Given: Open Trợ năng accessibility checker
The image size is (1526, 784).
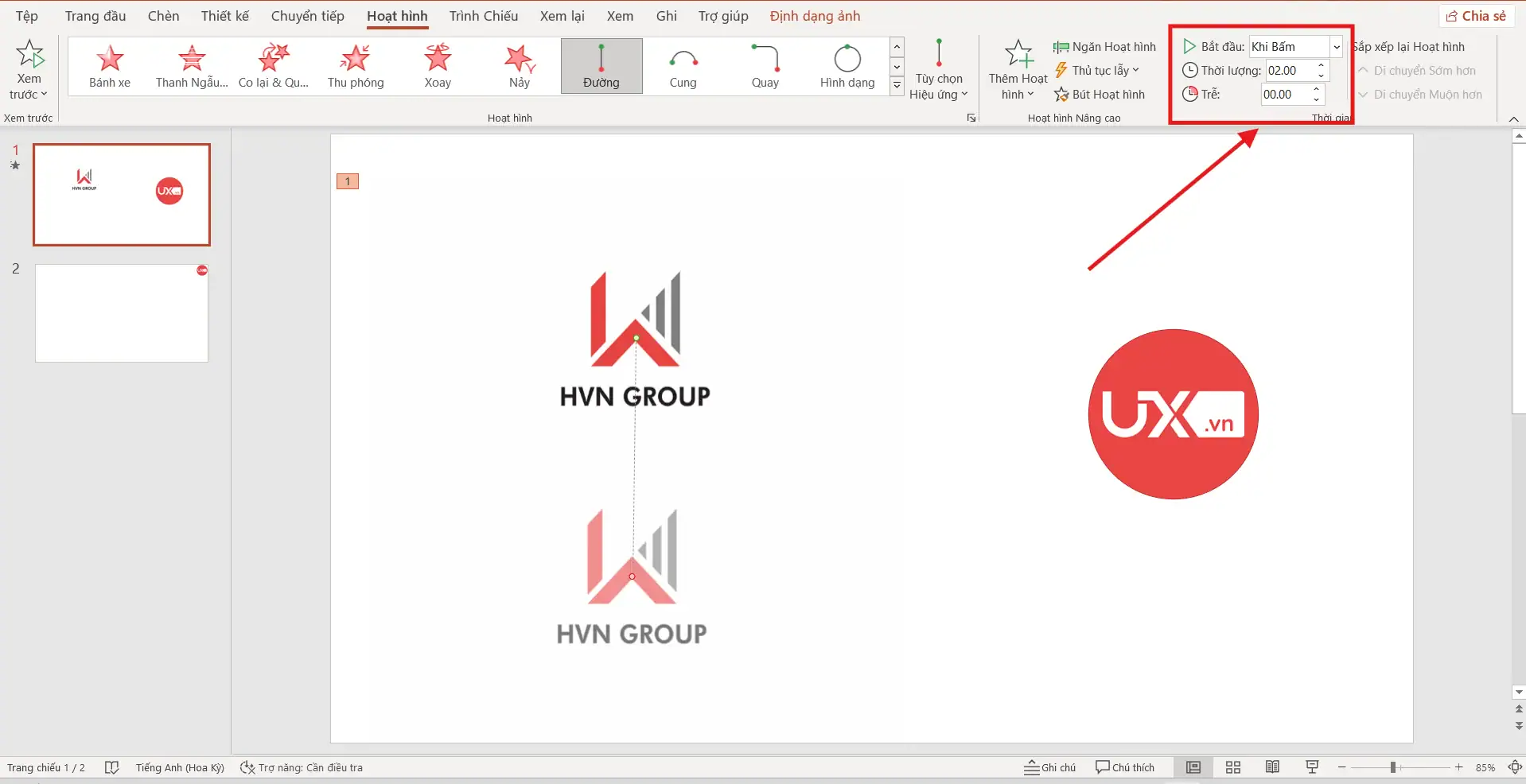Looking at the screenshot, I should (302, 767).
